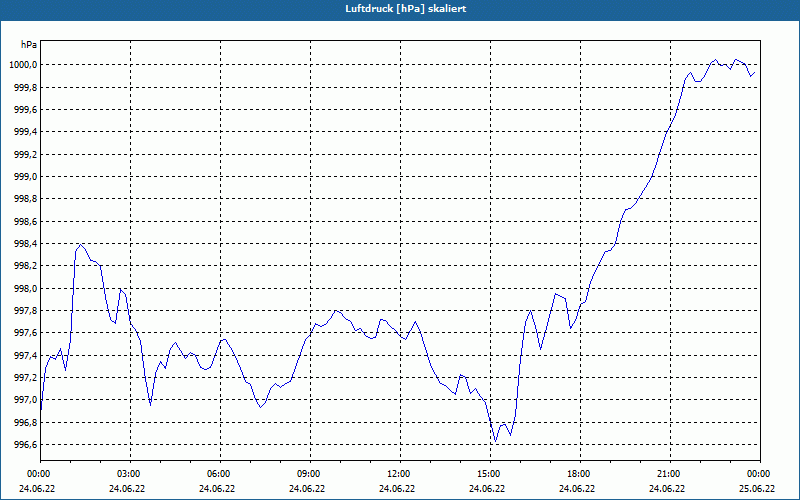This screenshot has width=800, height=500.
Task: Click the 997,0 y-axis value
Action: click(26, 400)
